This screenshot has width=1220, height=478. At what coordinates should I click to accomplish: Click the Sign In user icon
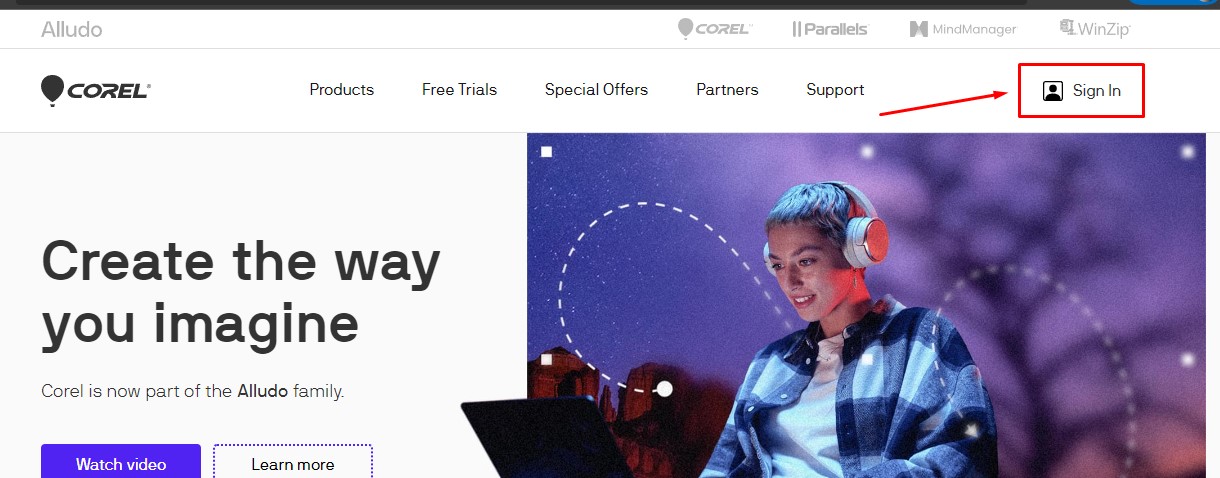1052,91
